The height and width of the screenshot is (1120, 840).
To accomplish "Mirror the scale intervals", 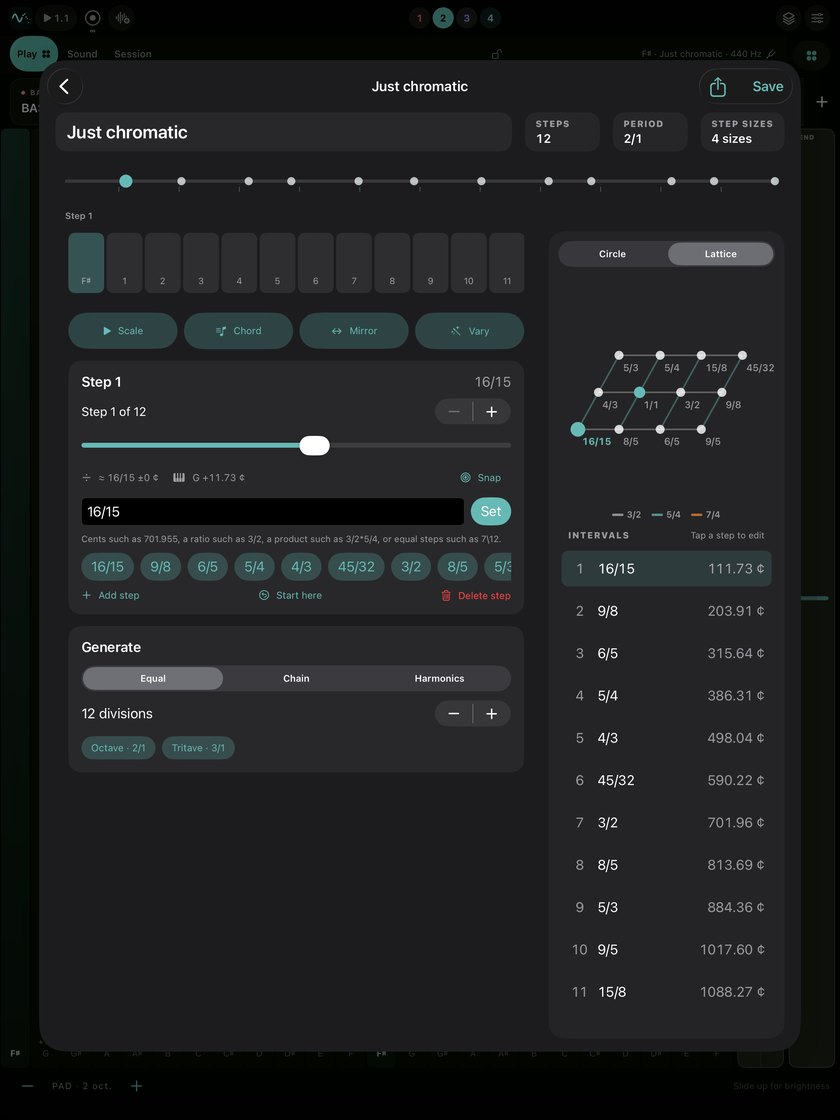I will click(354, 331).
